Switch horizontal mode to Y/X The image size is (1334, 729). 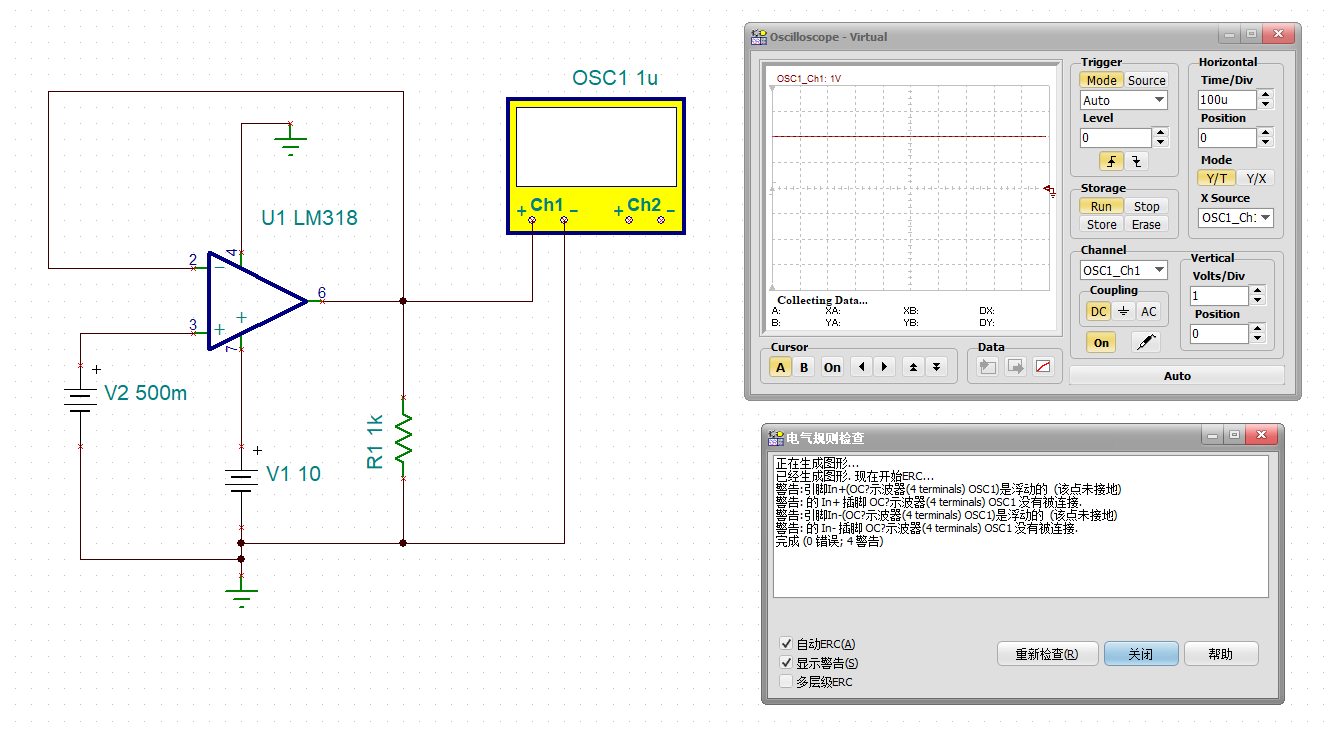tap(1256, 178)
